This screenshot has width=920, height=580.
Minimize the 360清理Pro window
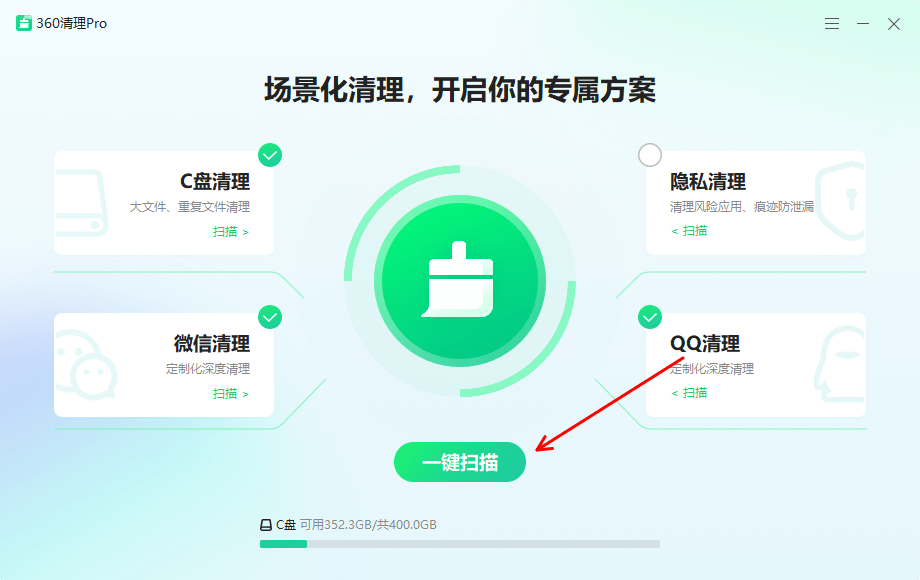[862, 23]
